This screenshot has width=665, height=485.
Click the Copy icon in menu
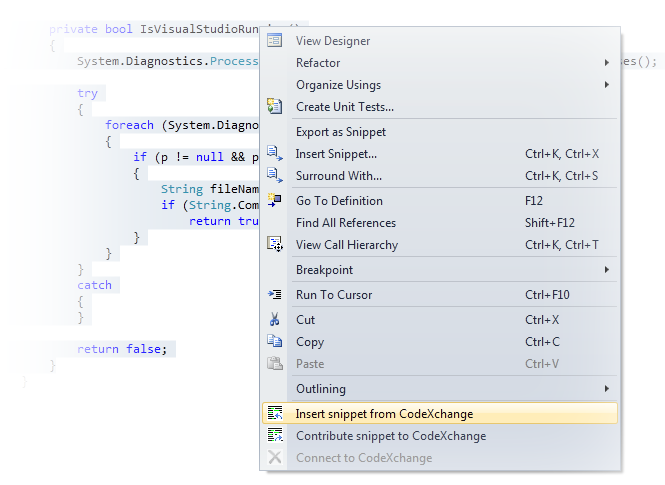pos(275,342)
